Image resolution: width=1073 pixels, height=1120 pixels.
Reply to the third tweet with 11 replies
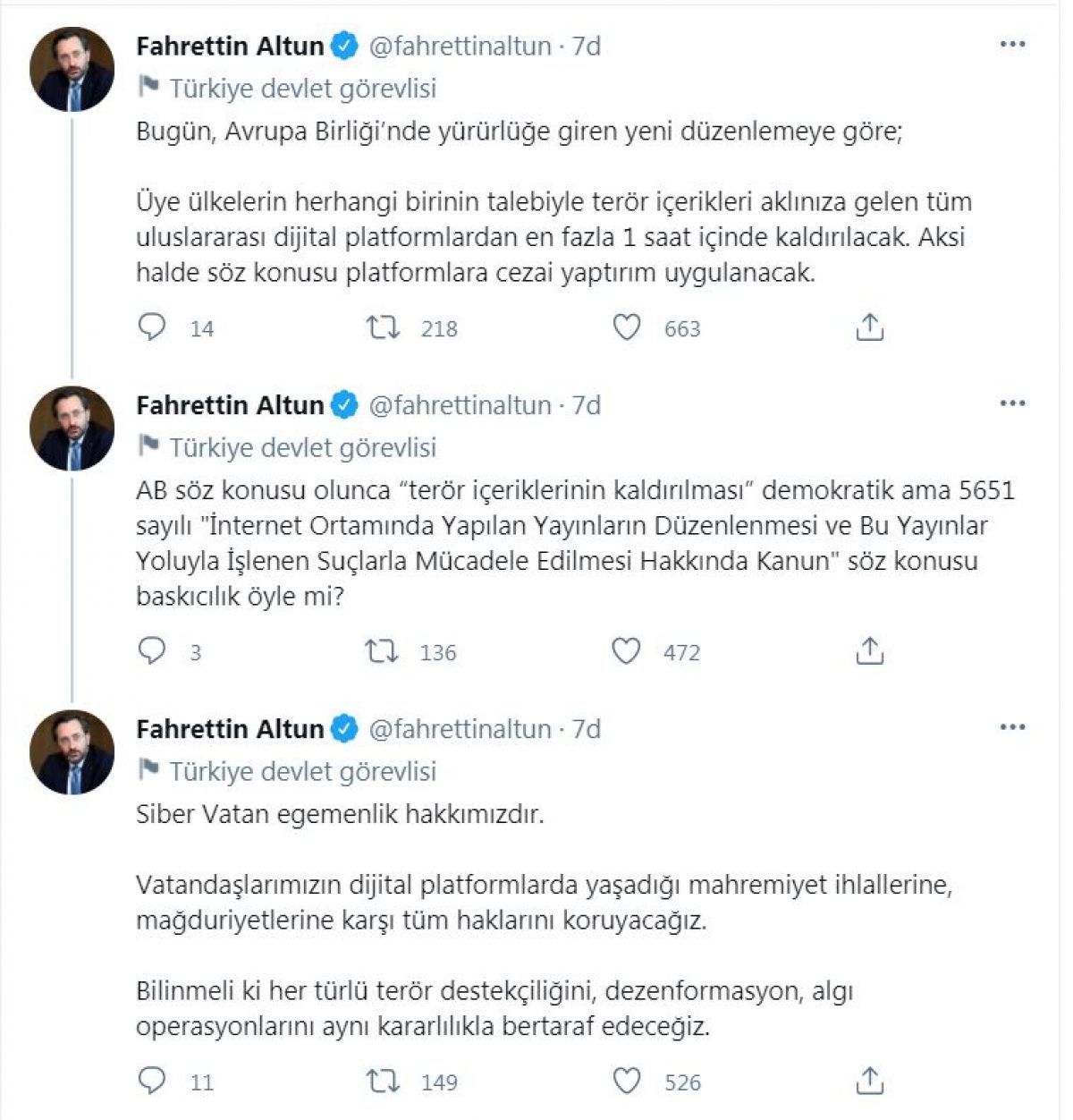(x=152, y=1082)
